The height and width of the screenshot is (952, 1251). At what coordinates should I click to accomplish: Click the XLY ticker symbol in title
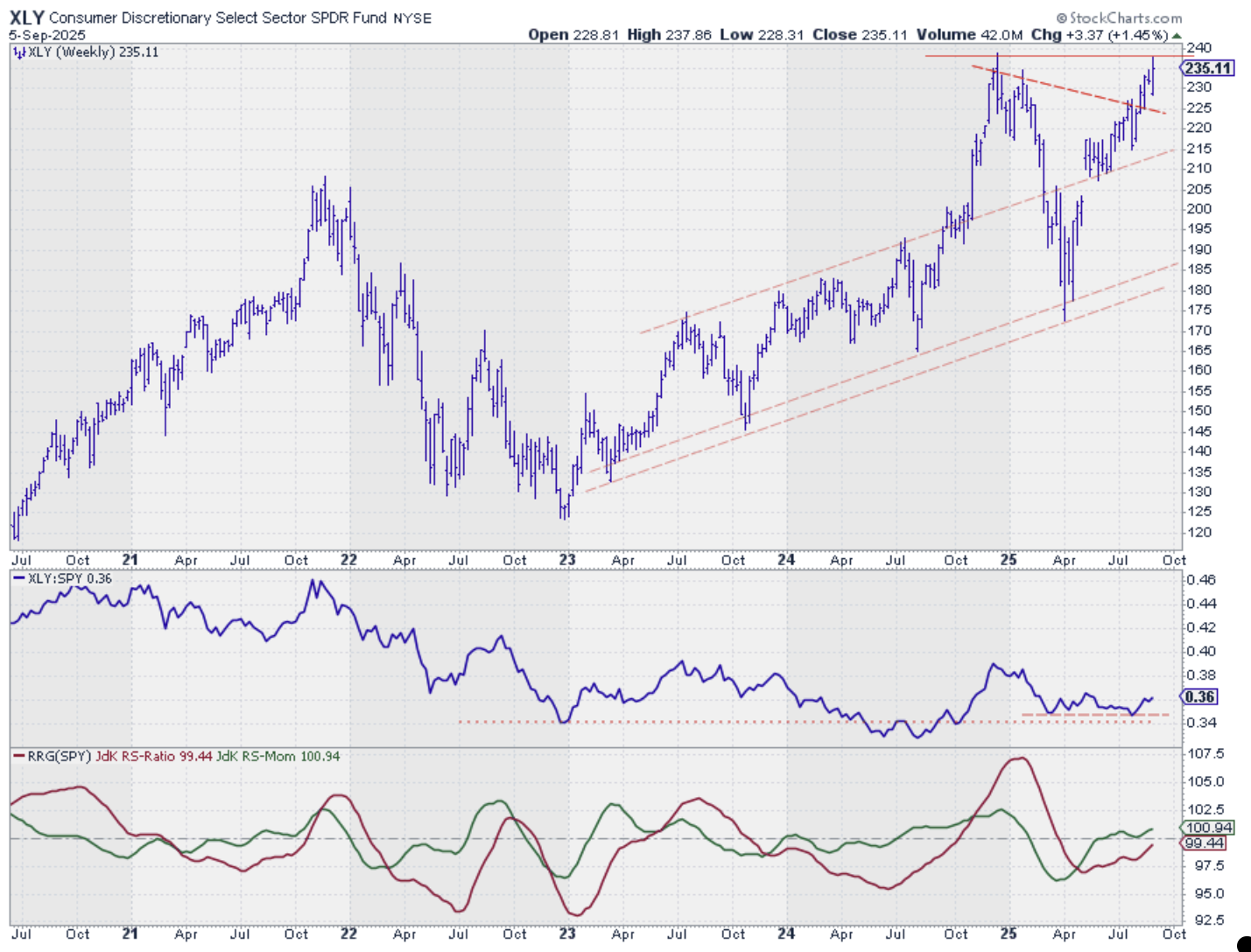tap(26, 17)
